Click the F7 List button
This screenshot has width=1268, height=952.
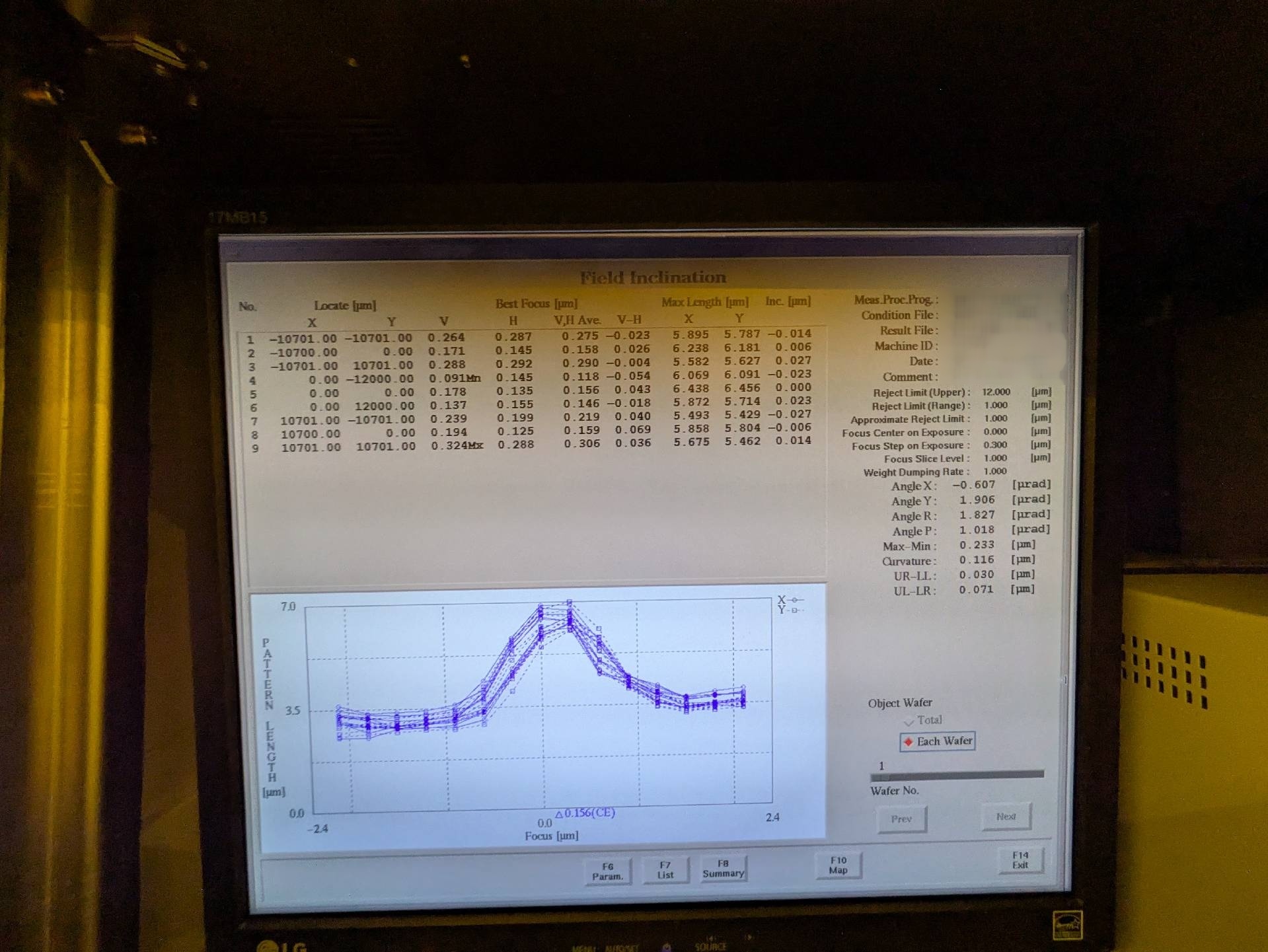point(665,869)
